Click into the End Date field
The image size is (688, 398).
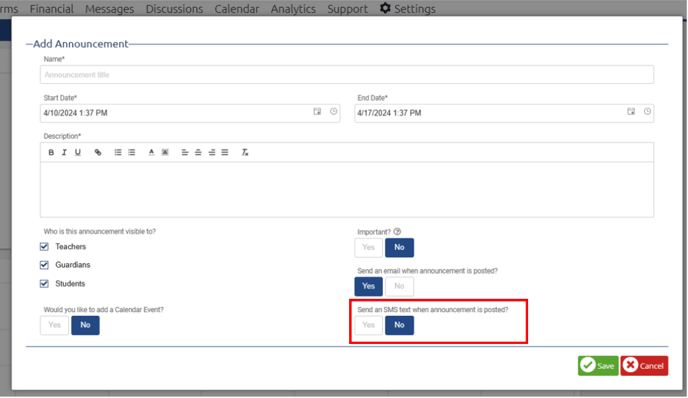click(x=504, y=113)
